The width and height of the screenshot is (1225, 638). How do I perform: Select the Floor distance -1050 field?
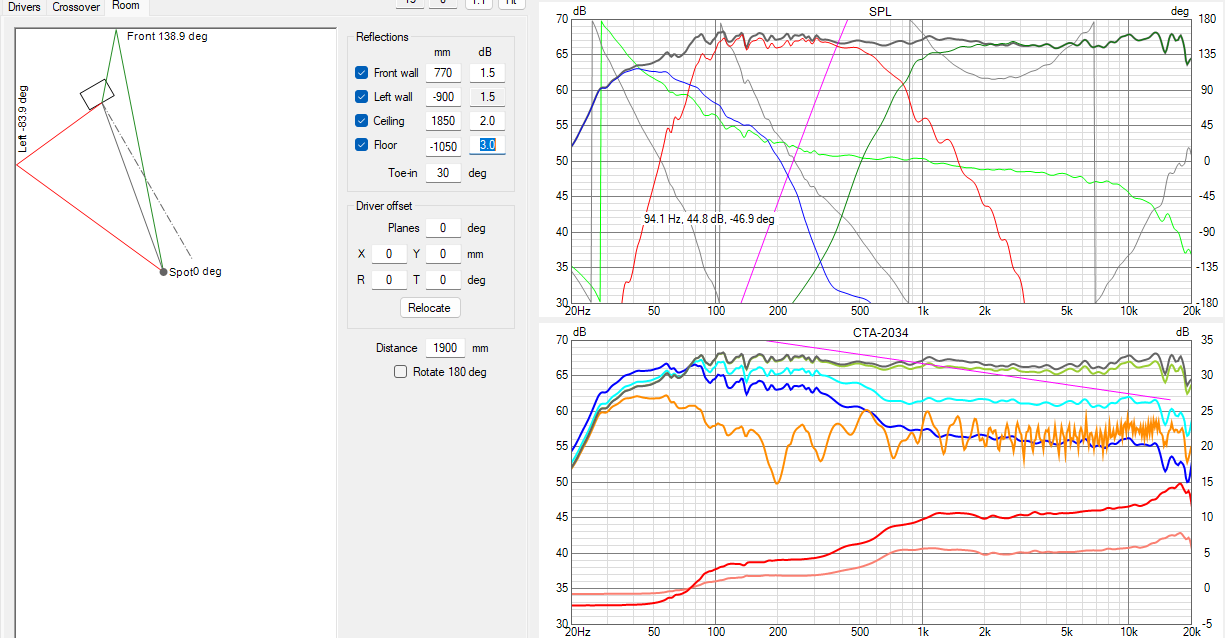pyautogui.click(x=443, y=146)
